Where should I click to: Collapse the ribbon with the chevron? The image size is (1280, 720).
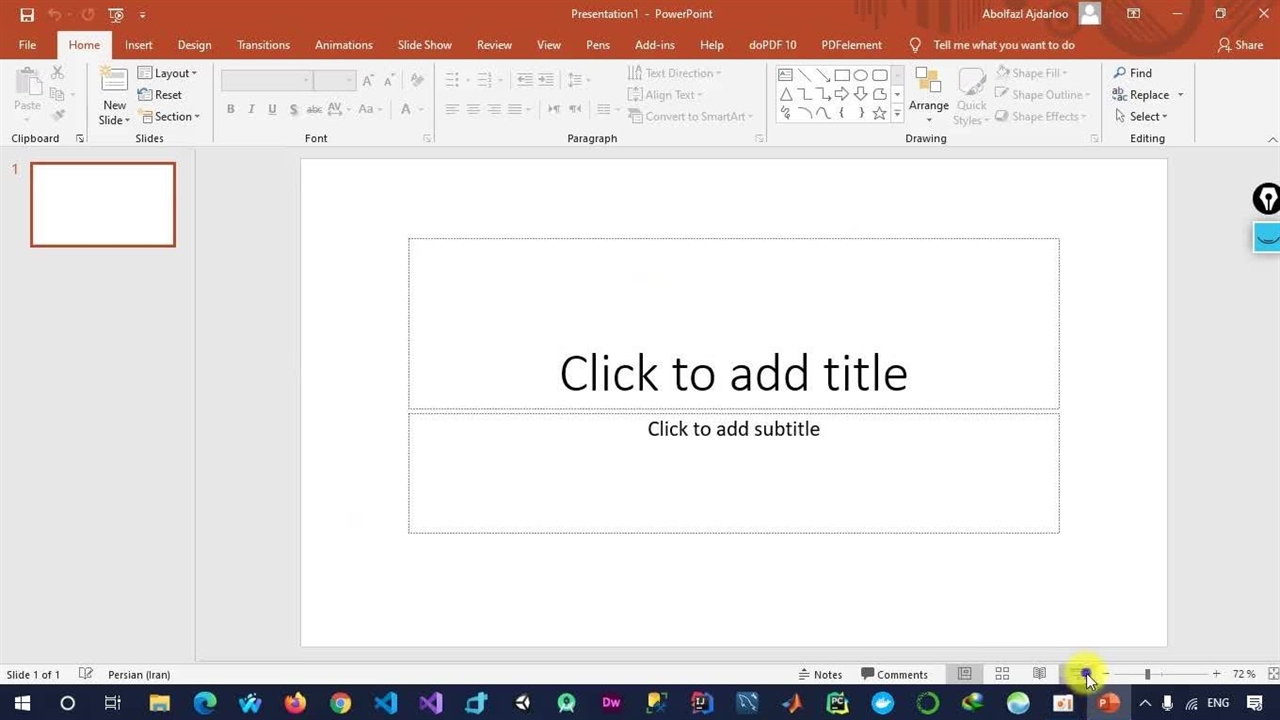click(1272, 139)
